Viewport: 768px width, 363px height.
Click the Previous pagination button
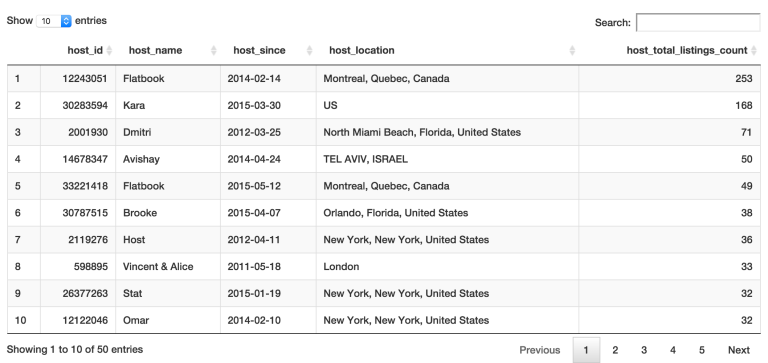click(x=540, y=350)
